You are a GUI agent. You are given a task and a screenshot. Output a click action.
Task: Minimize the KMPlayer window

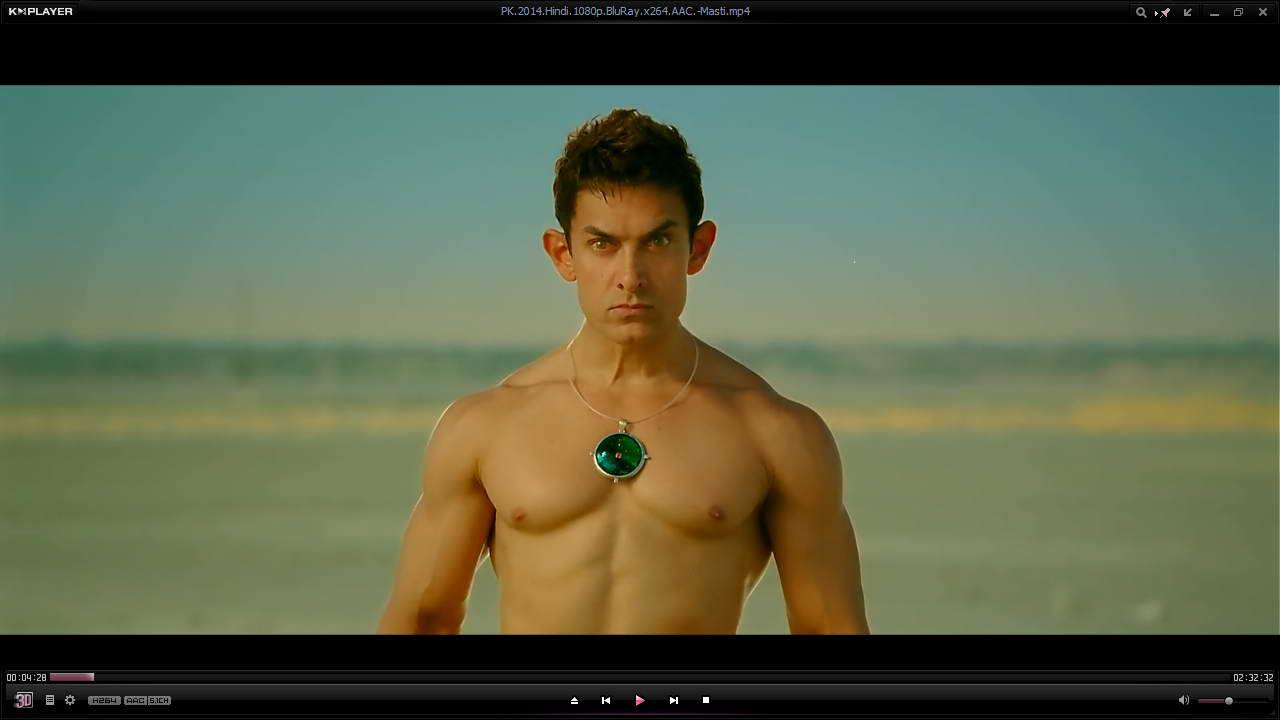(x=1214, y=12)
